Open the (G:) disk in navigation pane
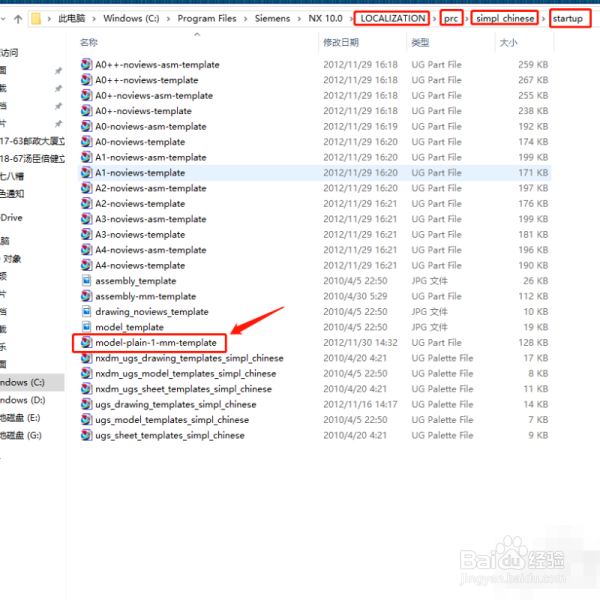 point(21,435)
